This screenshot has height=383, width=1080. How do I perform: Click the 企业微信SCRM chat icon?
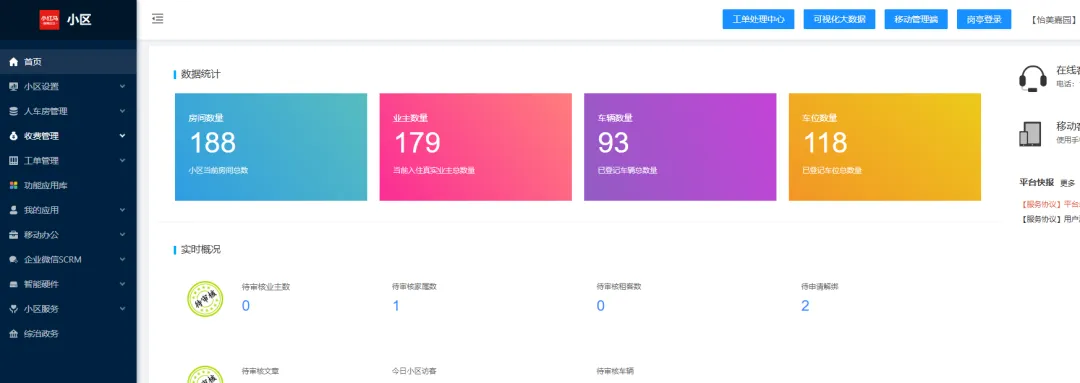coord(13,260)
